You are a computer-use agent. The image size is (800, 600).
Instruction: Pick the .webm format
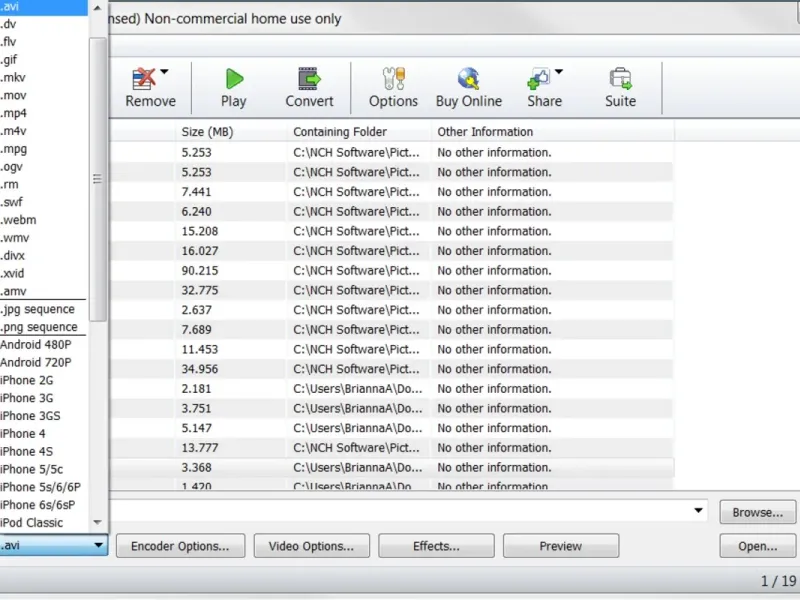pyautogui.click(x=44, y=220)
